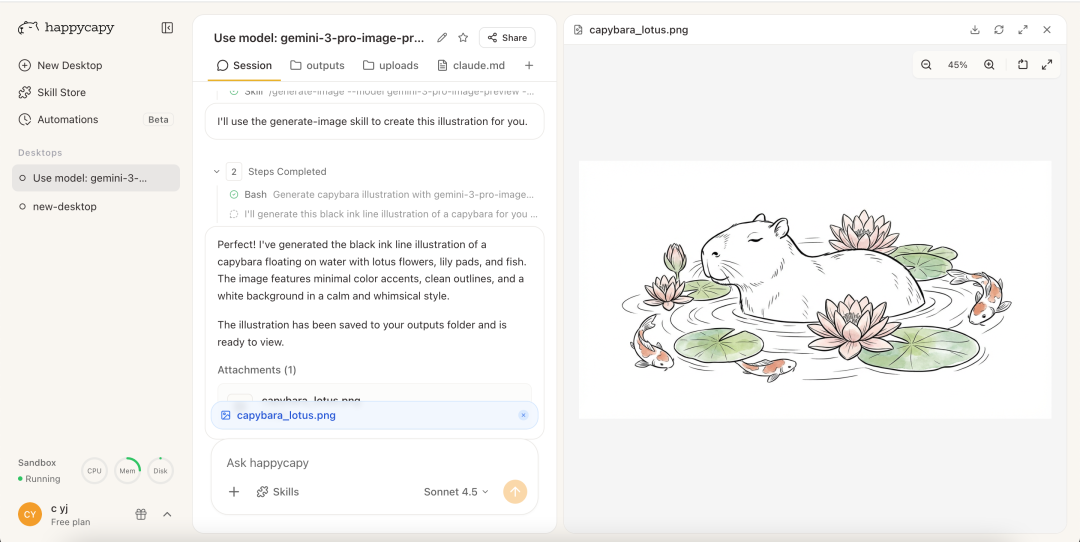Screen dimensions: 1080x542
Task: Expand the account menu chevron
Action: [x=167, y=514]
